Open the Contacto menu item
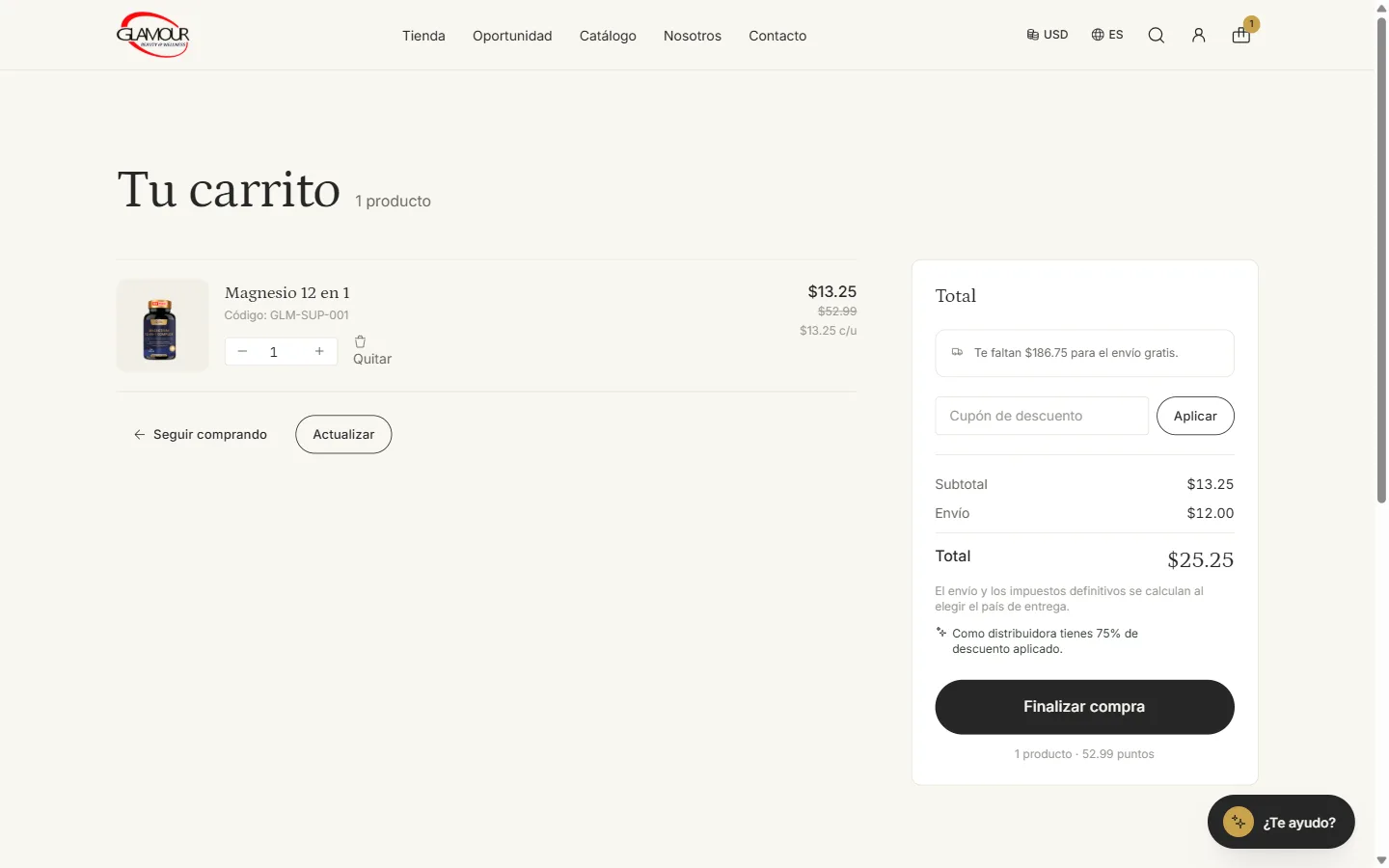Image resolution: width=1389 pixels, height=868 pixels. coord(777,36)
